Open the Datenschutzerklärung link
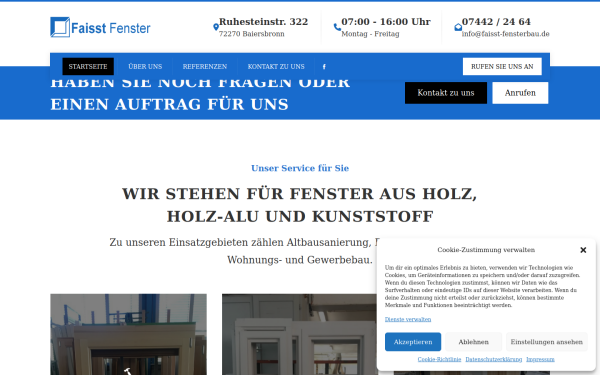Viewport: 600px width, 375px height. coord(494,359)
